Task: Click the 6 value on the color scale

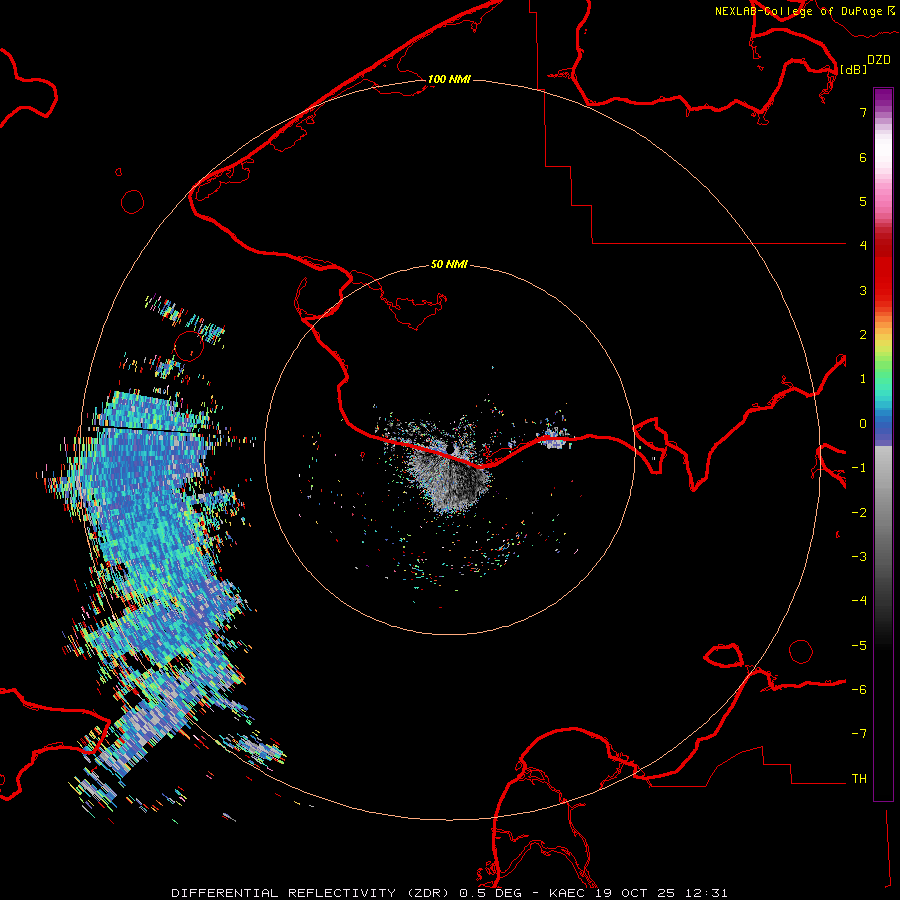Action: coord(863,157)
